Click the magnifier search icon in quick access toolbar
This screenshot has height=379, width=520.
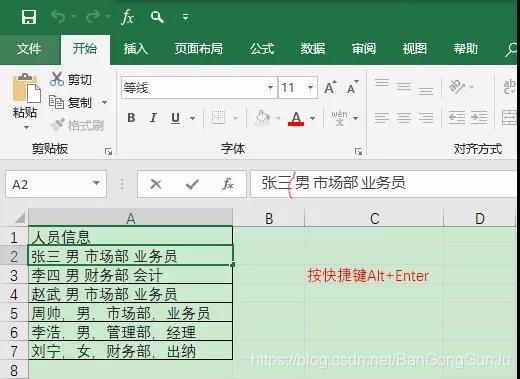(157, 17)
